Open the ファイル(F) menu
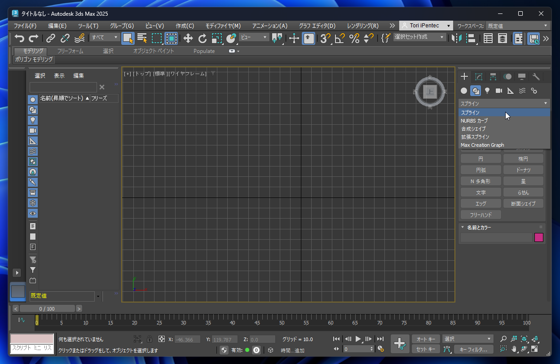Viewport: 560px width, 364px height. [x=25, y=26]
